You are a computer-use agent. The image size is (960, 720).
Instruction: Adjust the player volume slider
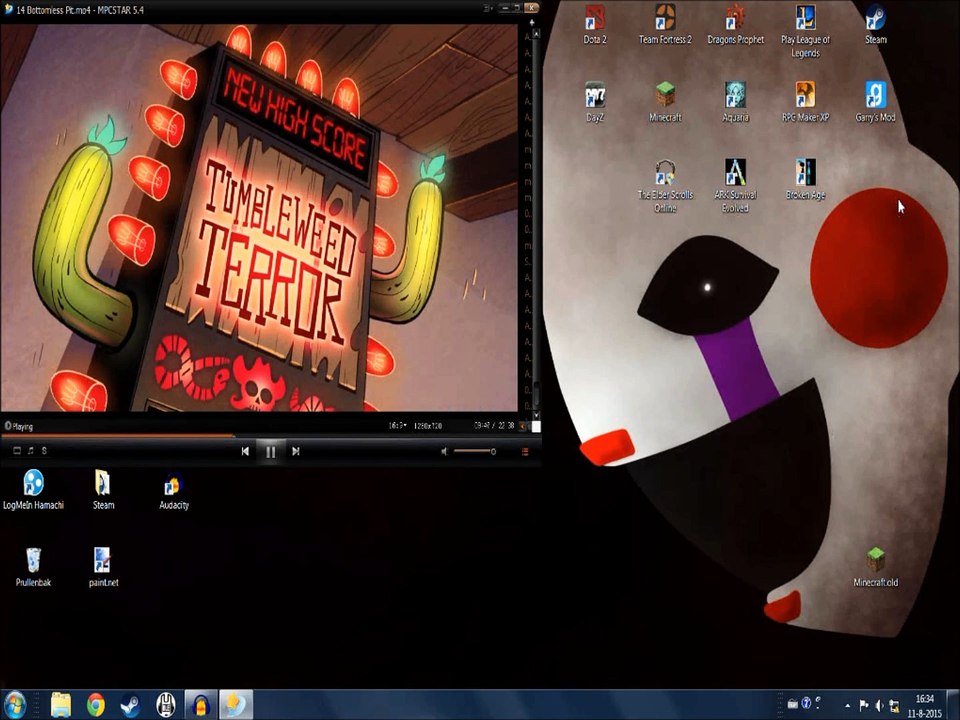(x=475, y=451)
